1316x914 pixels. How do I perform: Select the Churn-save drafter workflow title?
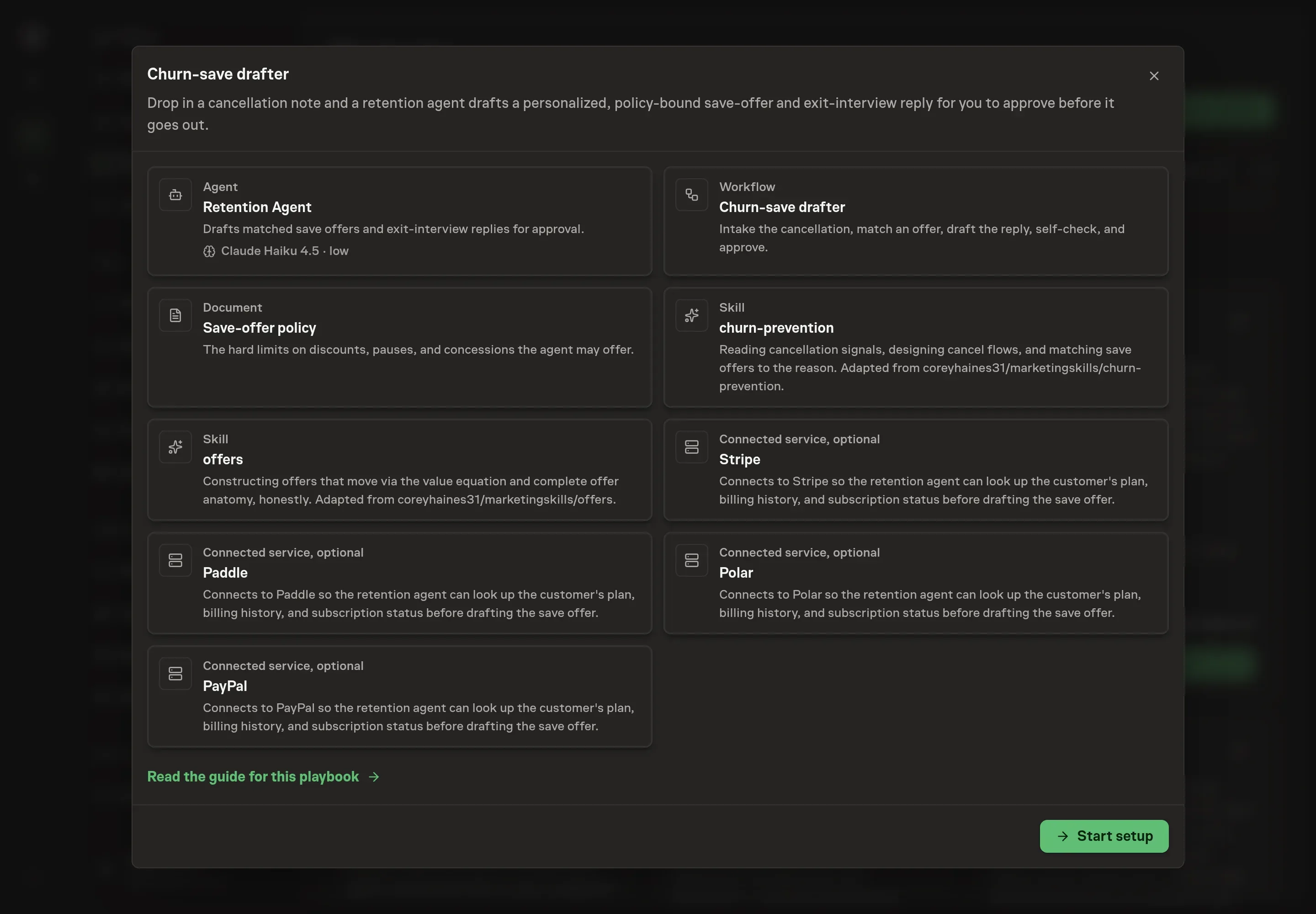[x=782, y=207]
